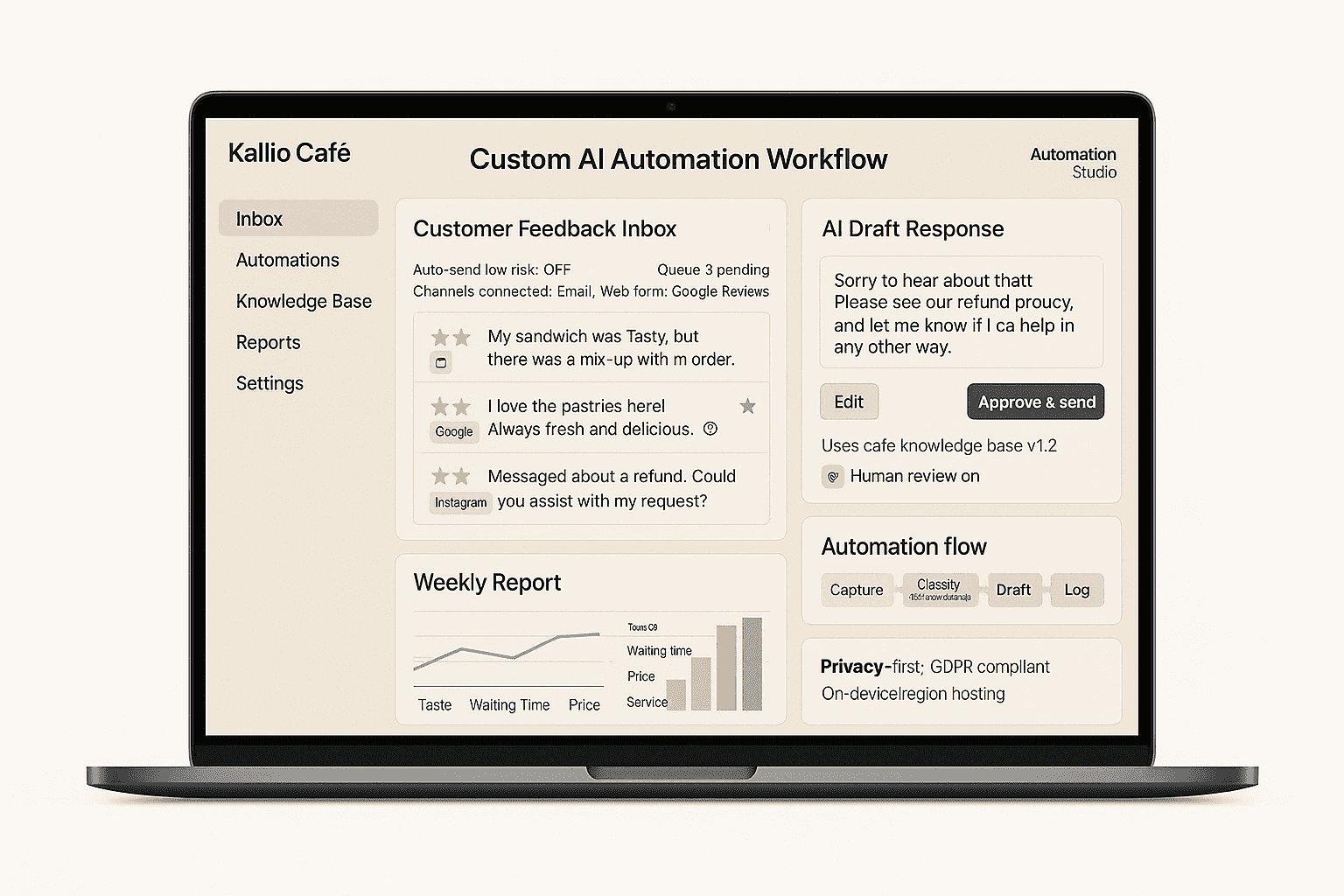Star the pastries review as favorite
Viewport: 1344px width, 896px height.
pyautogui.click(x=747, y=406)
